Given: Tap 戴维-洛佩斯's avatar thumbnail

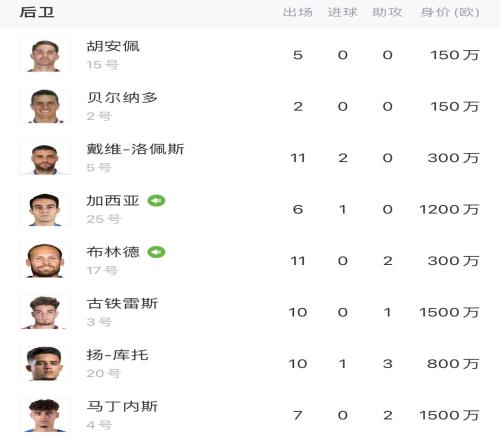Looking at the screenshot, I should click(x=45, y=158).
